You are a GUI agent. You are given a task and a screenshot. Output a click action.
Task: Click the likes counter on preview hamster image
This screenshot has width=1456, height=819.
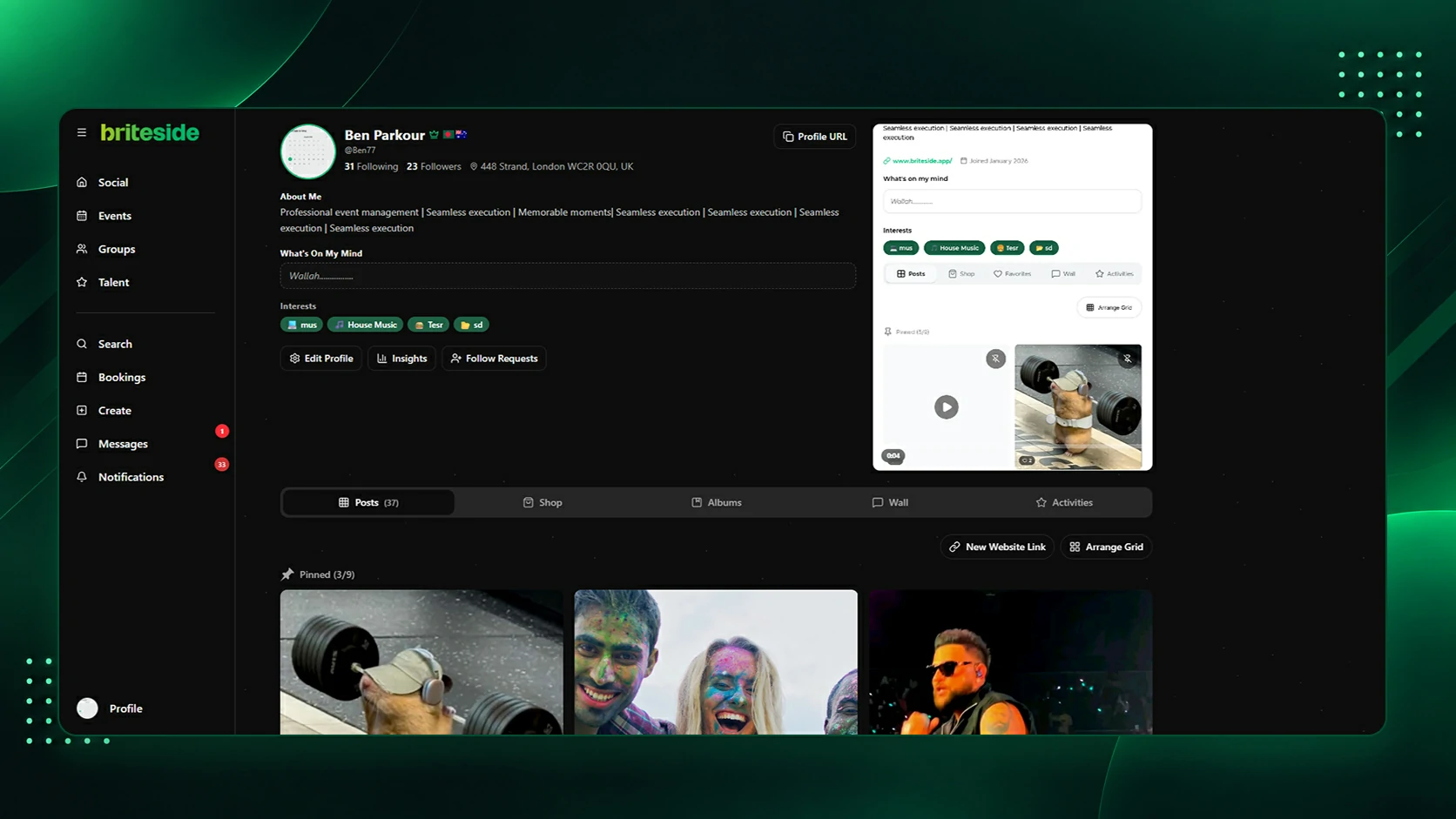[x=1027, y=460]
